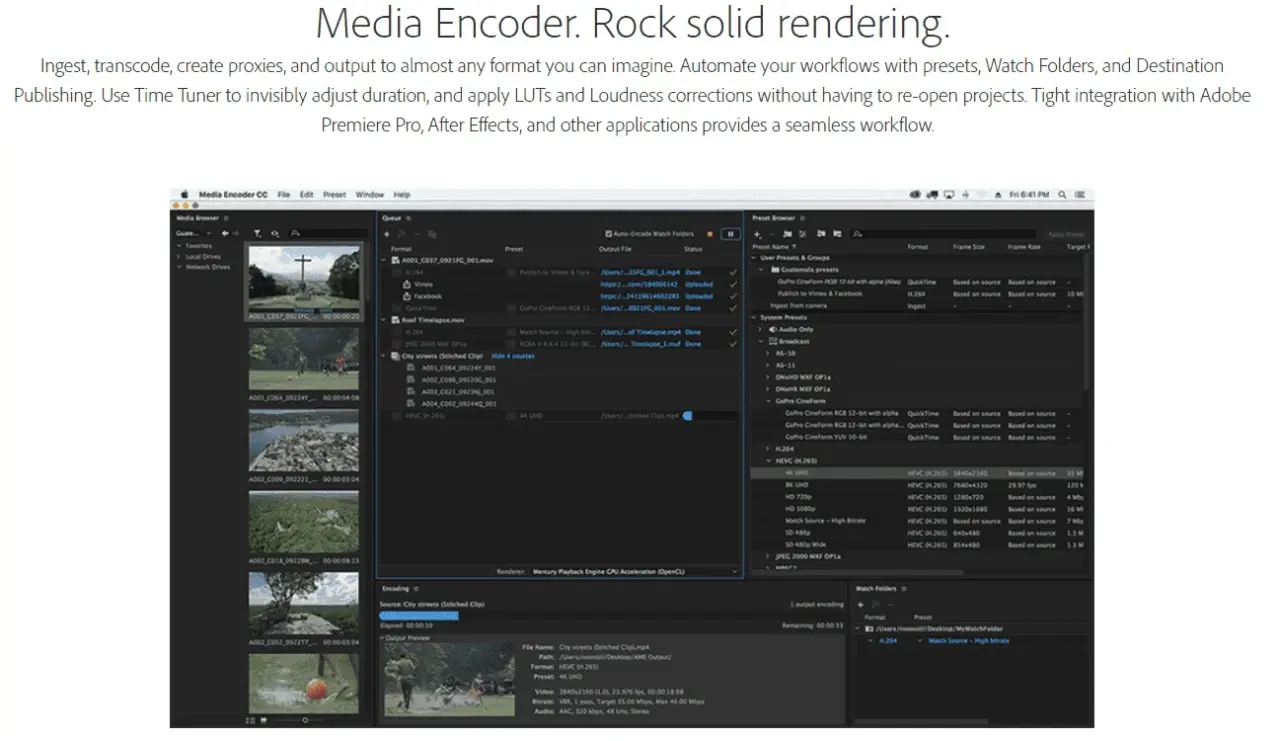Click the Pause Queue button
The image size is (1280, 741).
coord(731,233)
